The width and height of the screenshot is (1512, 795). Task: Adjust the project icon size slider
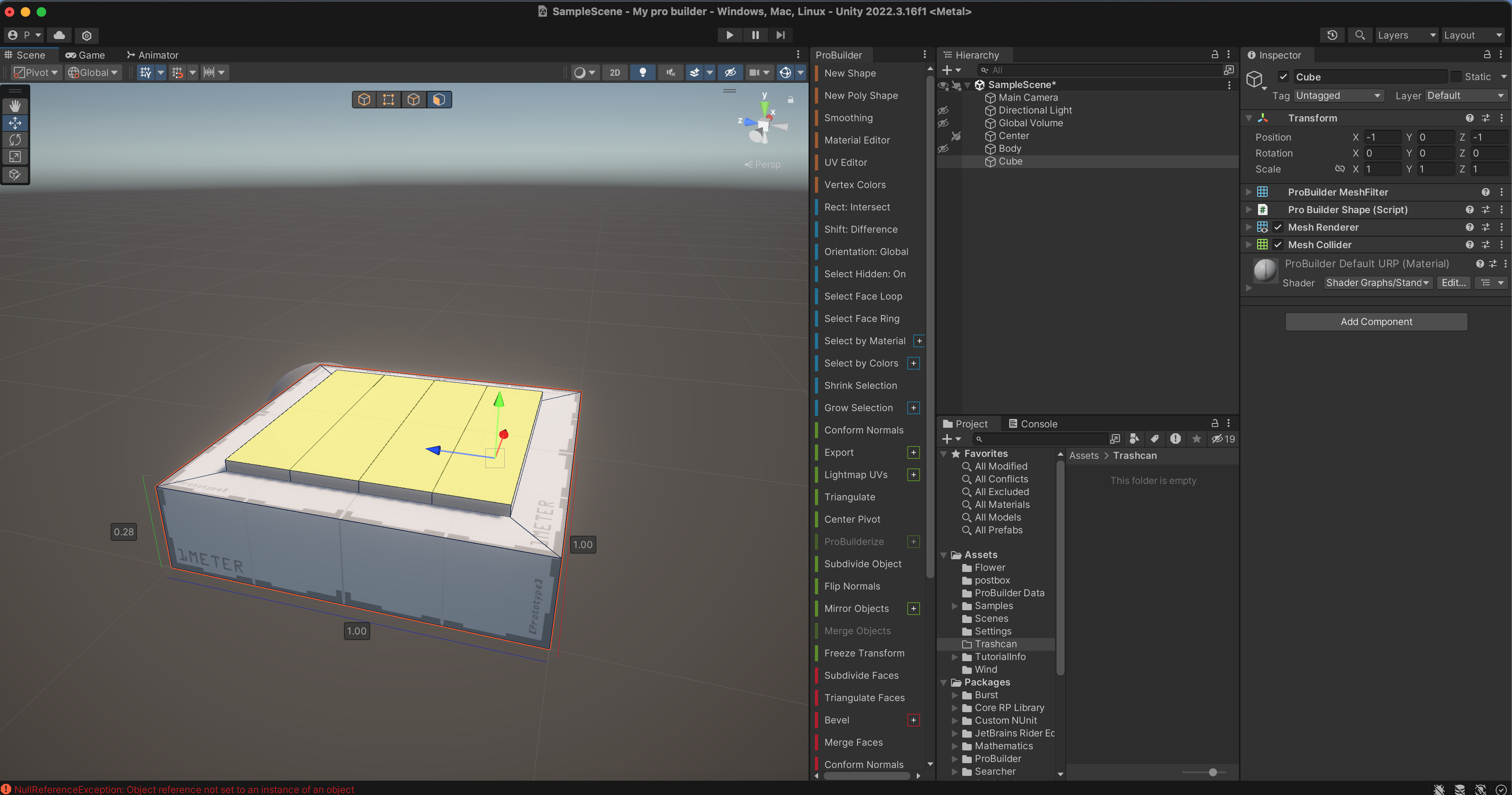[1213, 772]
